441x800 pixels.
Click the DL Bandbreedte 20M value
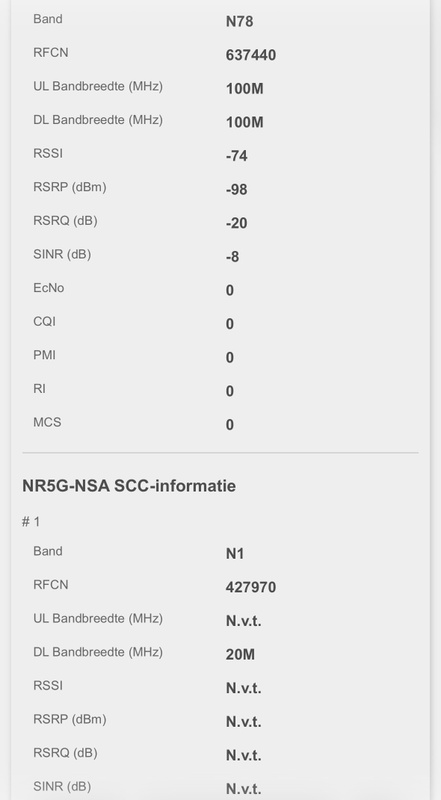pos(240,655)
